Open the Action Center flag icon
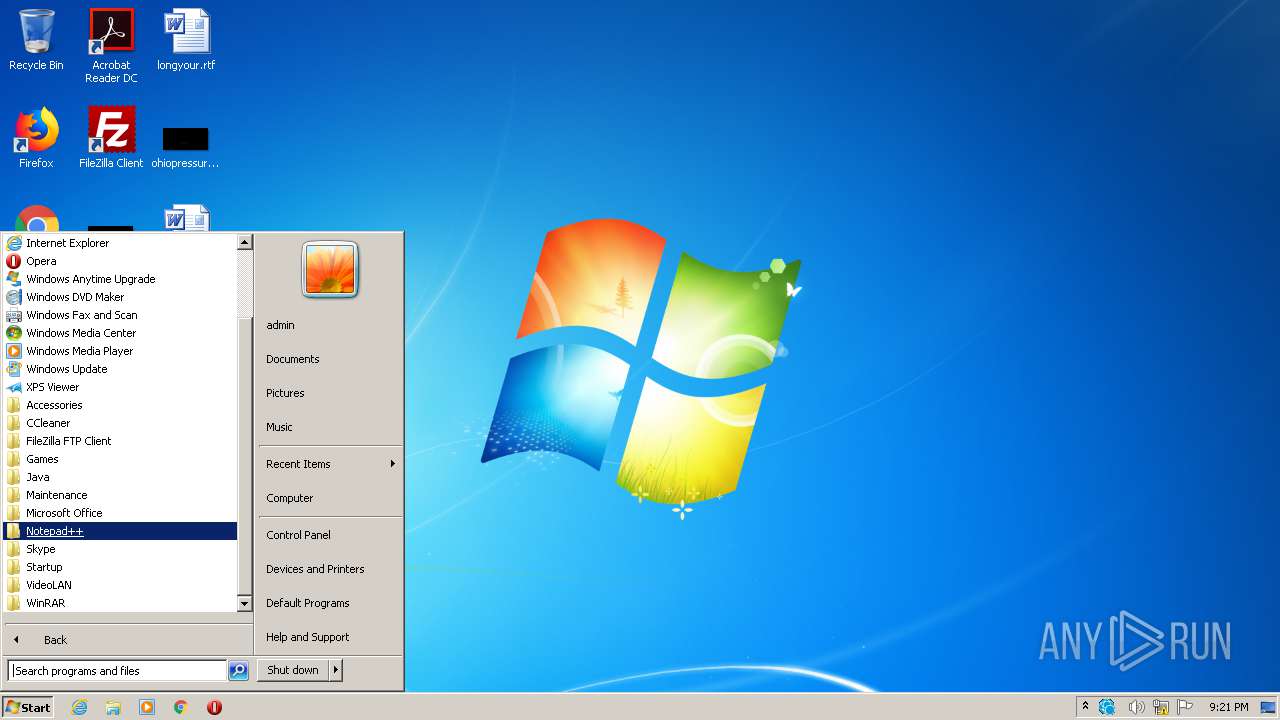 (1185, 707)
